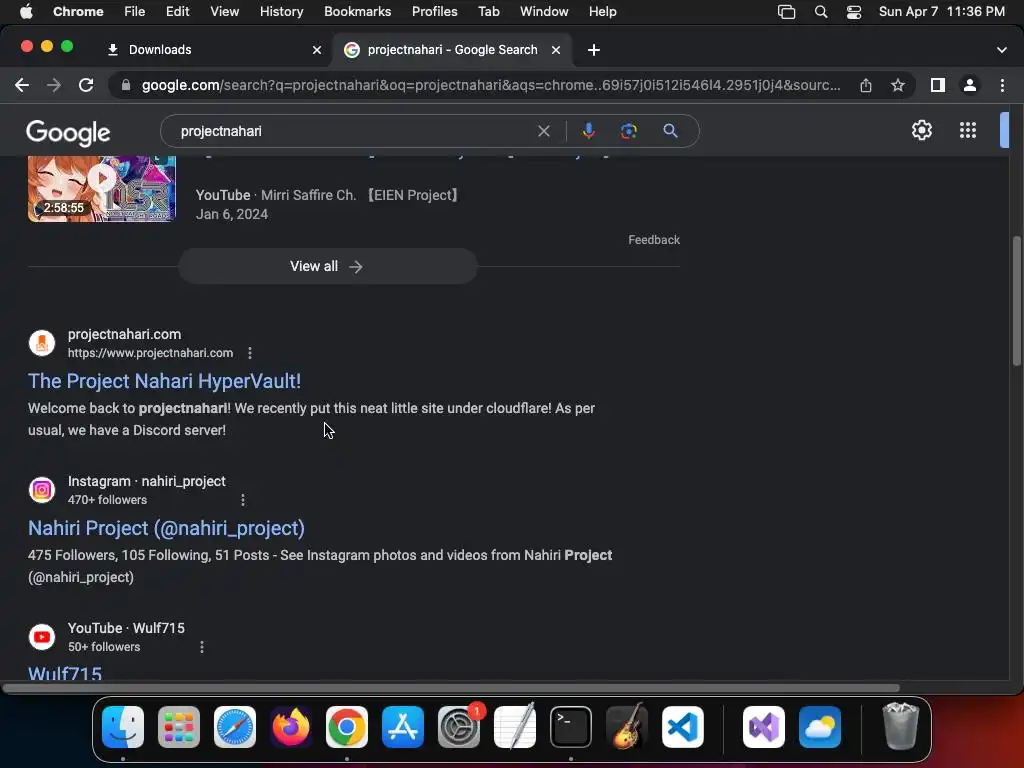Click the forward navigation arrow
The height and width of the screenshot is (768, 1024).
[x=54, y=85]
